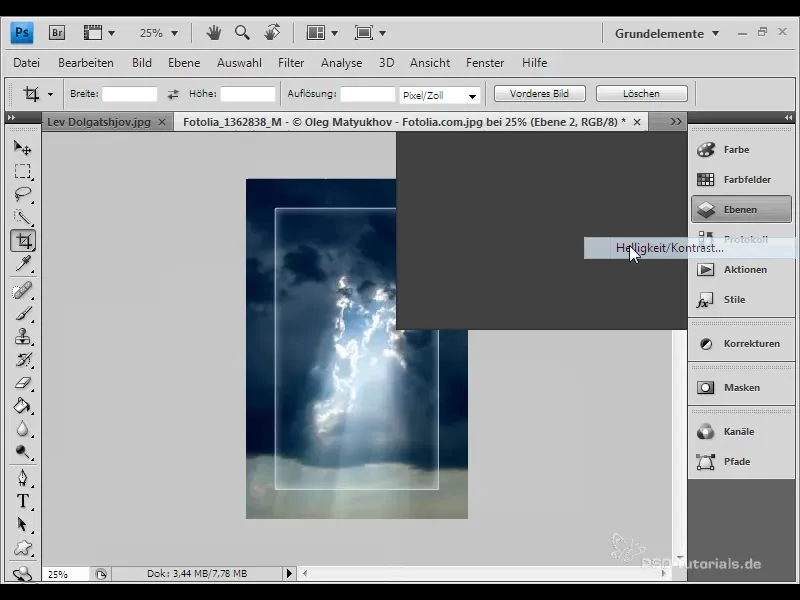Screen dimensions: 800x600
Task: Launch Adobe Bridge via Br icon
Action: (57, 33)
